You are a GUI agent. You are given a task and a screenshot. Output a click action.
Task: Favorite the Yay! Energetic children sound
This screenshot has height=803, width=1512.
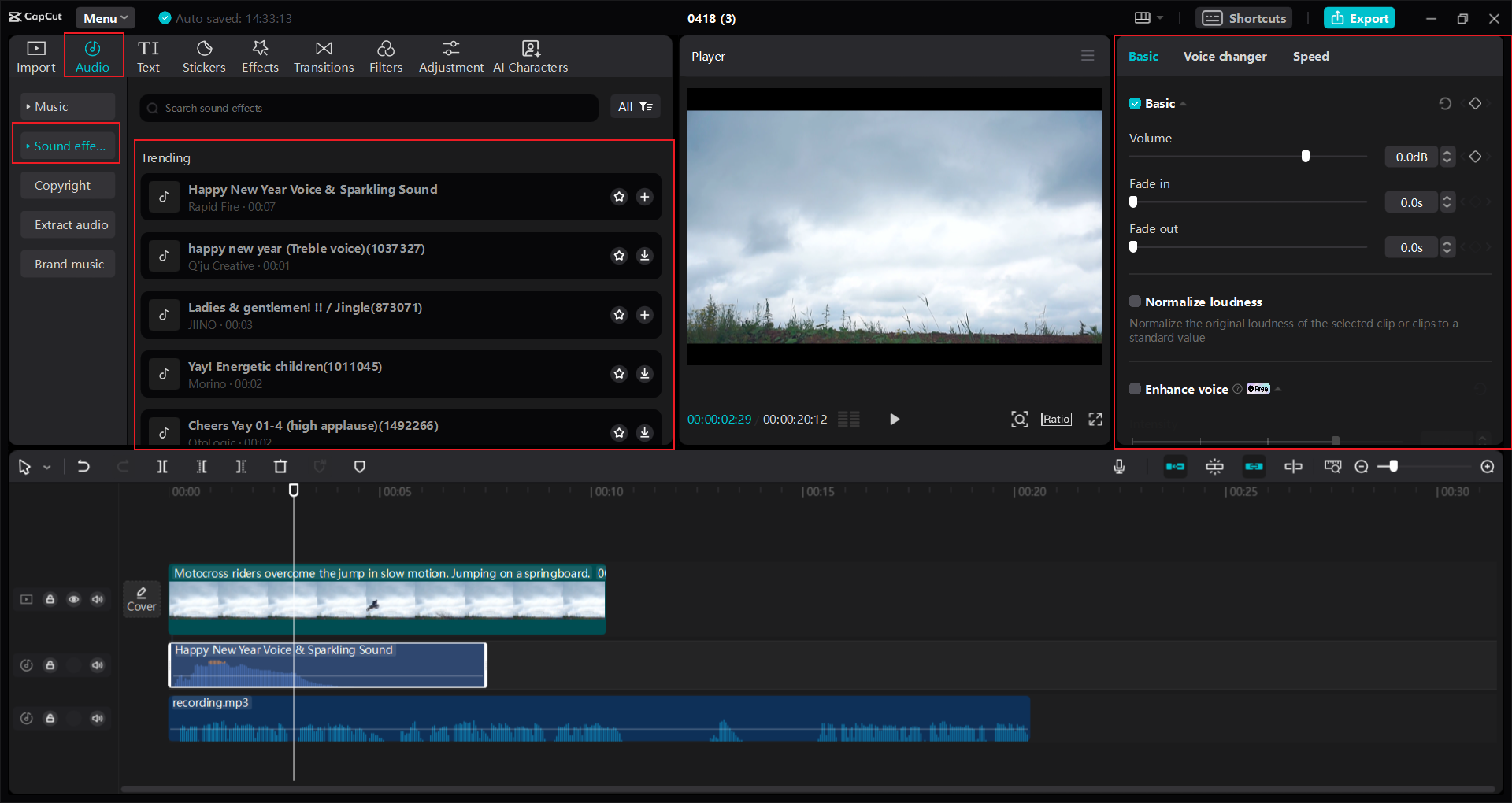[619, 374]
